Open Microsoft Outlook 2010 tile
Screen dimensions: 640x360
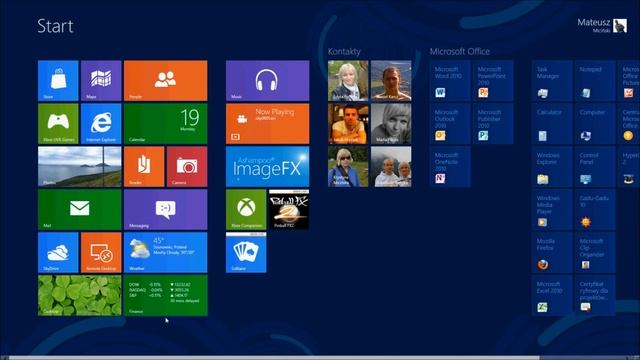click(450, 124)
